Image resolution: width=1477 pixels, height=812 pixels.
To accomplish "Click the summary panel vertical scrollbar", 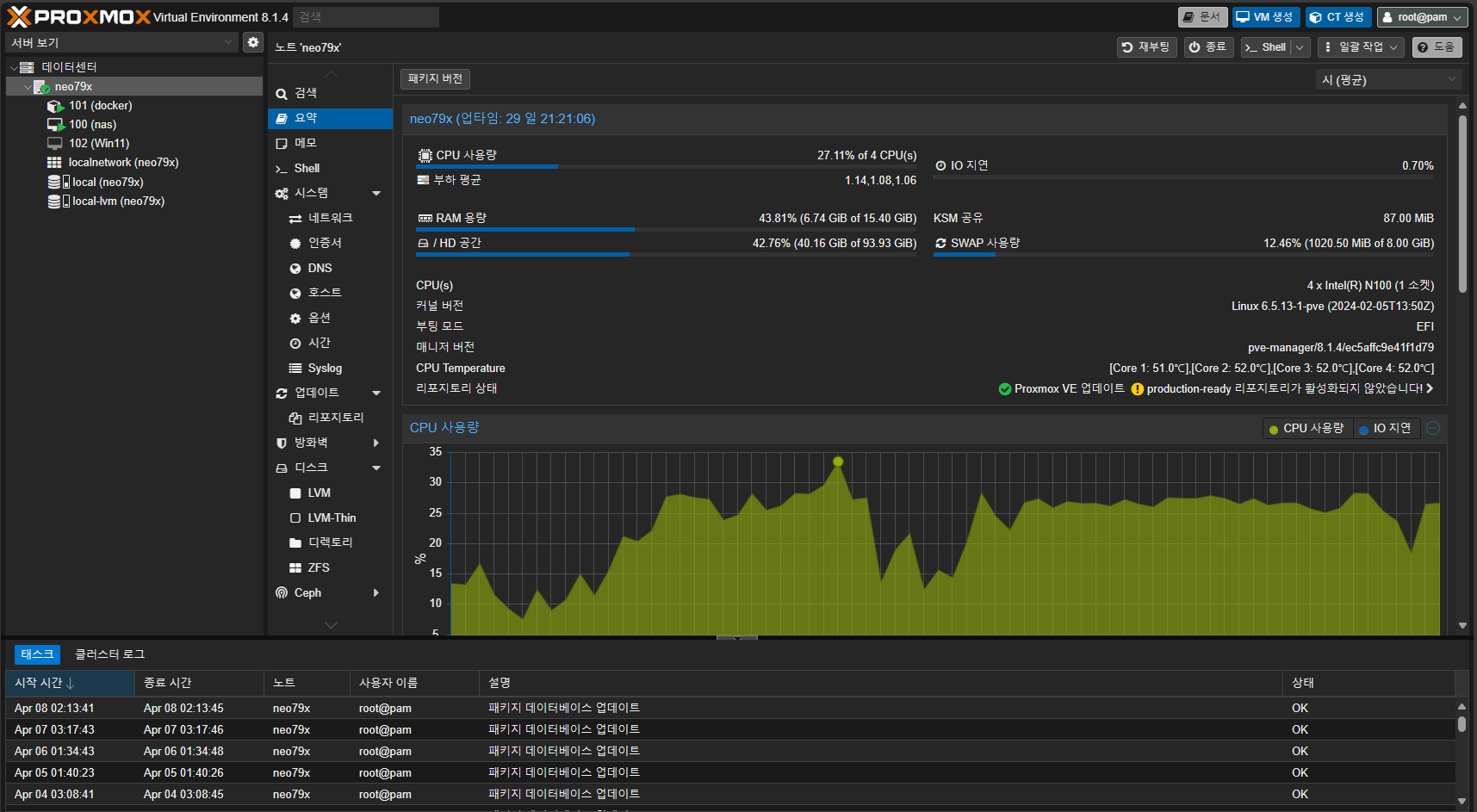I will pyautogui.click(x=1462, y=203).
